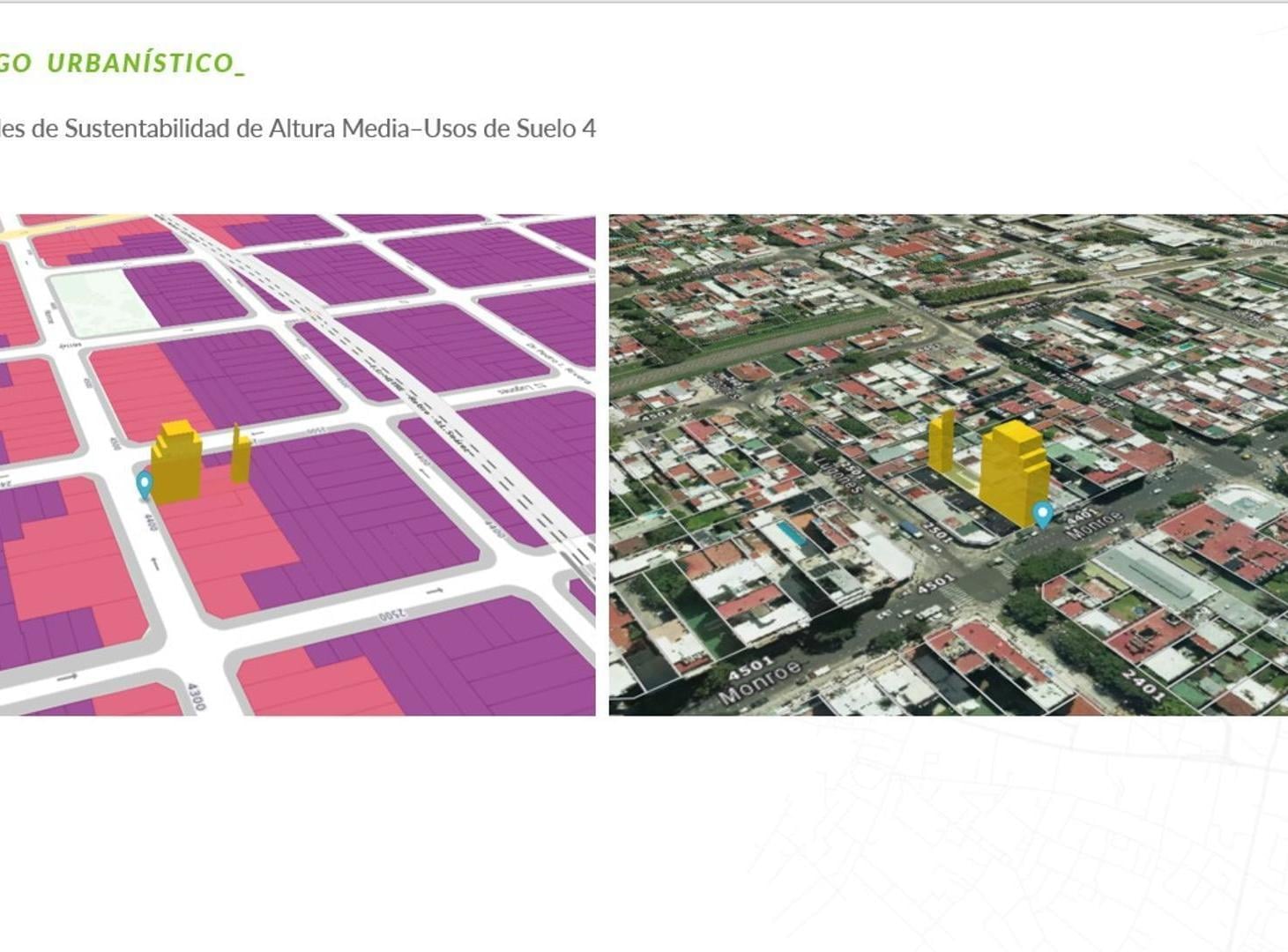Select the large yellow 3D building on the zoning map
1288x952 pixels.
pos(176,462)
